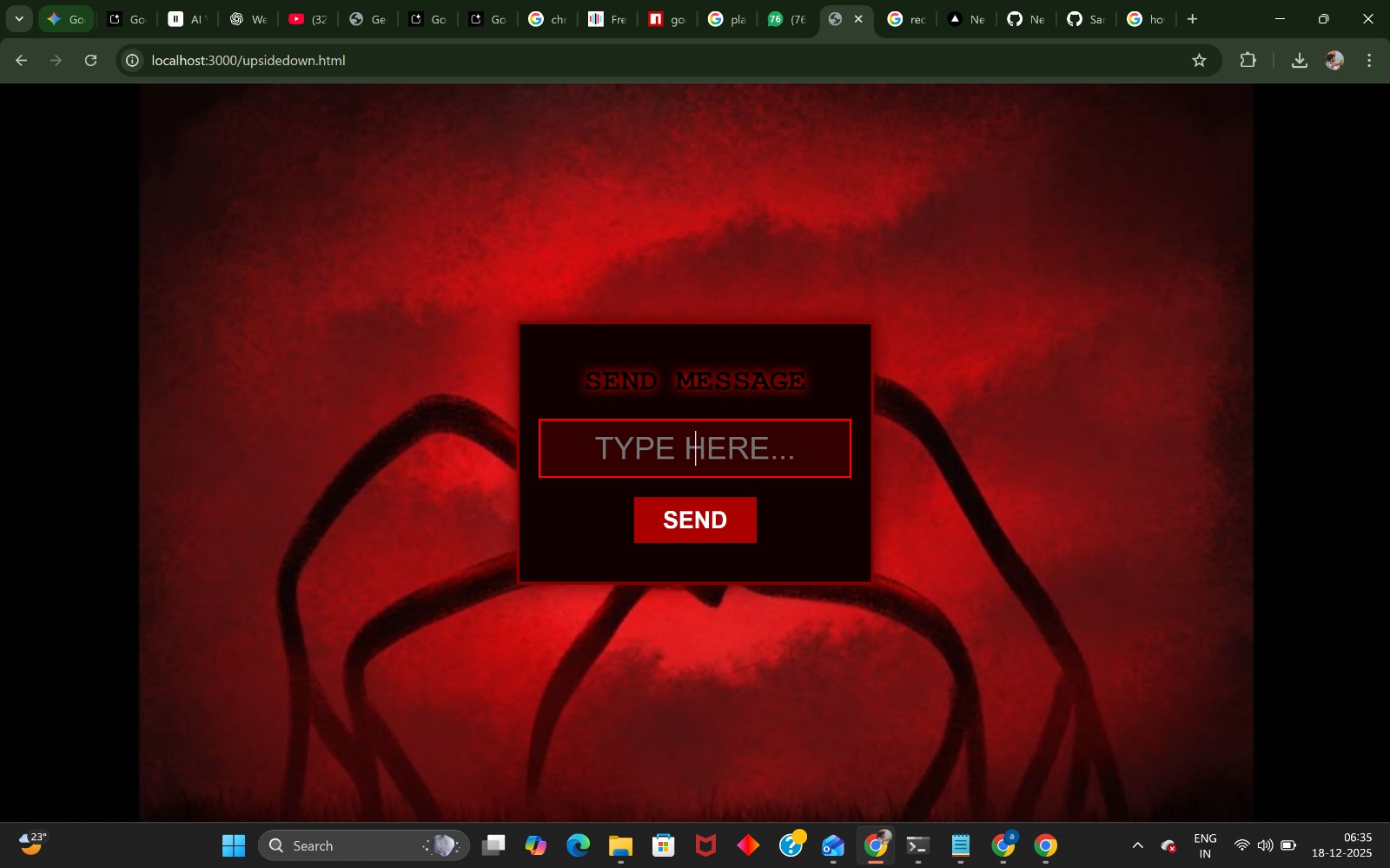This screenshot has width=1390, height=868.
Task: Go back to the previous page
Action: click(22, 60)
